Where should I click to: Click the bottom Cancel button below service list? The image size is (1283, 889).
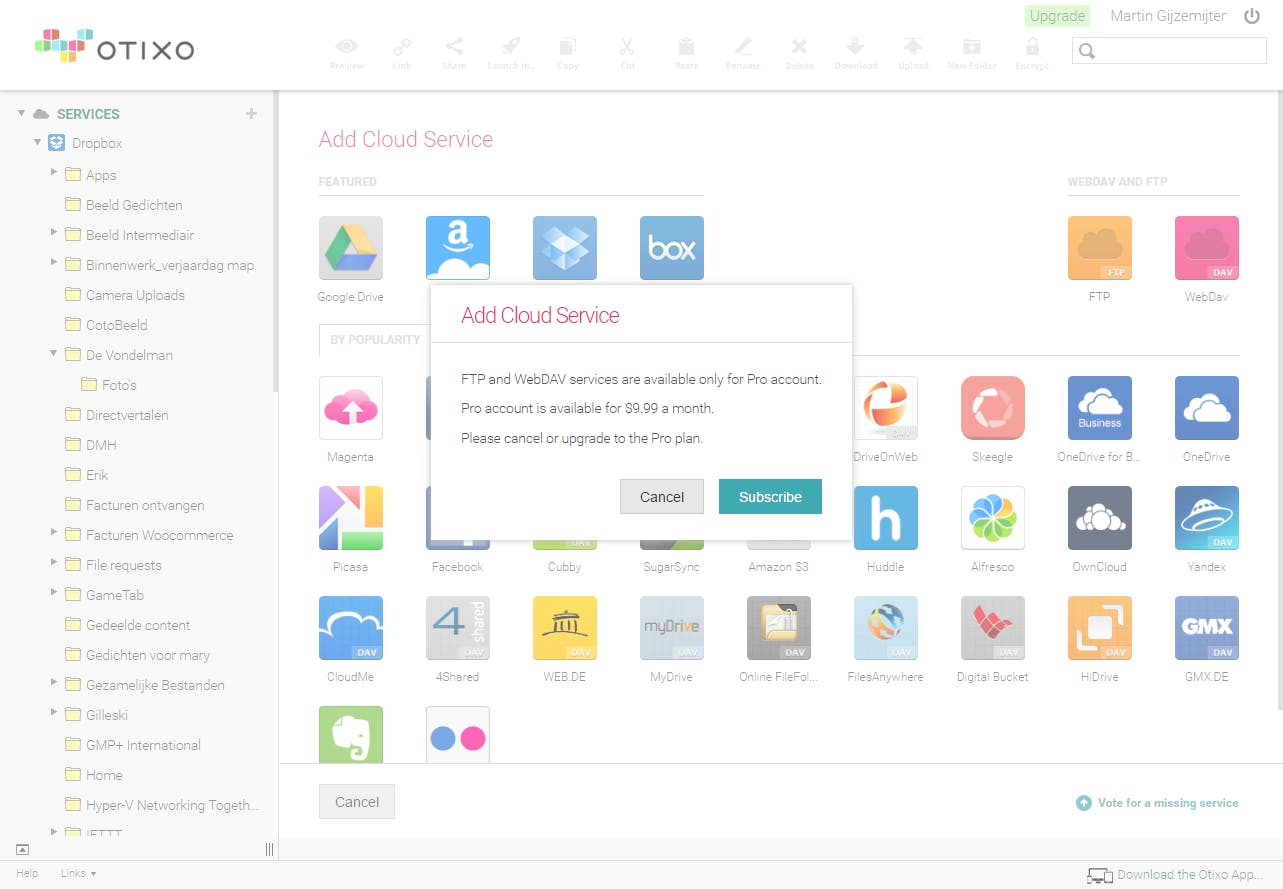[x=357, y=802]
